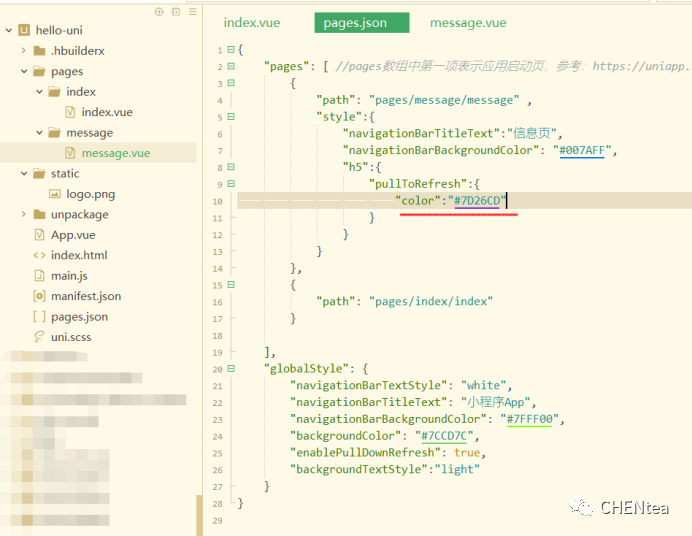This screenshot has height=536, width=692.
Task: Click the collapse-all icon in project panel
Action: point(176,12)
